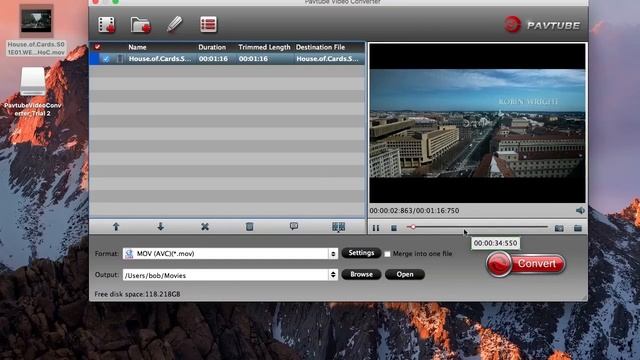Click the Name column header
The height and width of the screenshot is (360, 640).
137,47
